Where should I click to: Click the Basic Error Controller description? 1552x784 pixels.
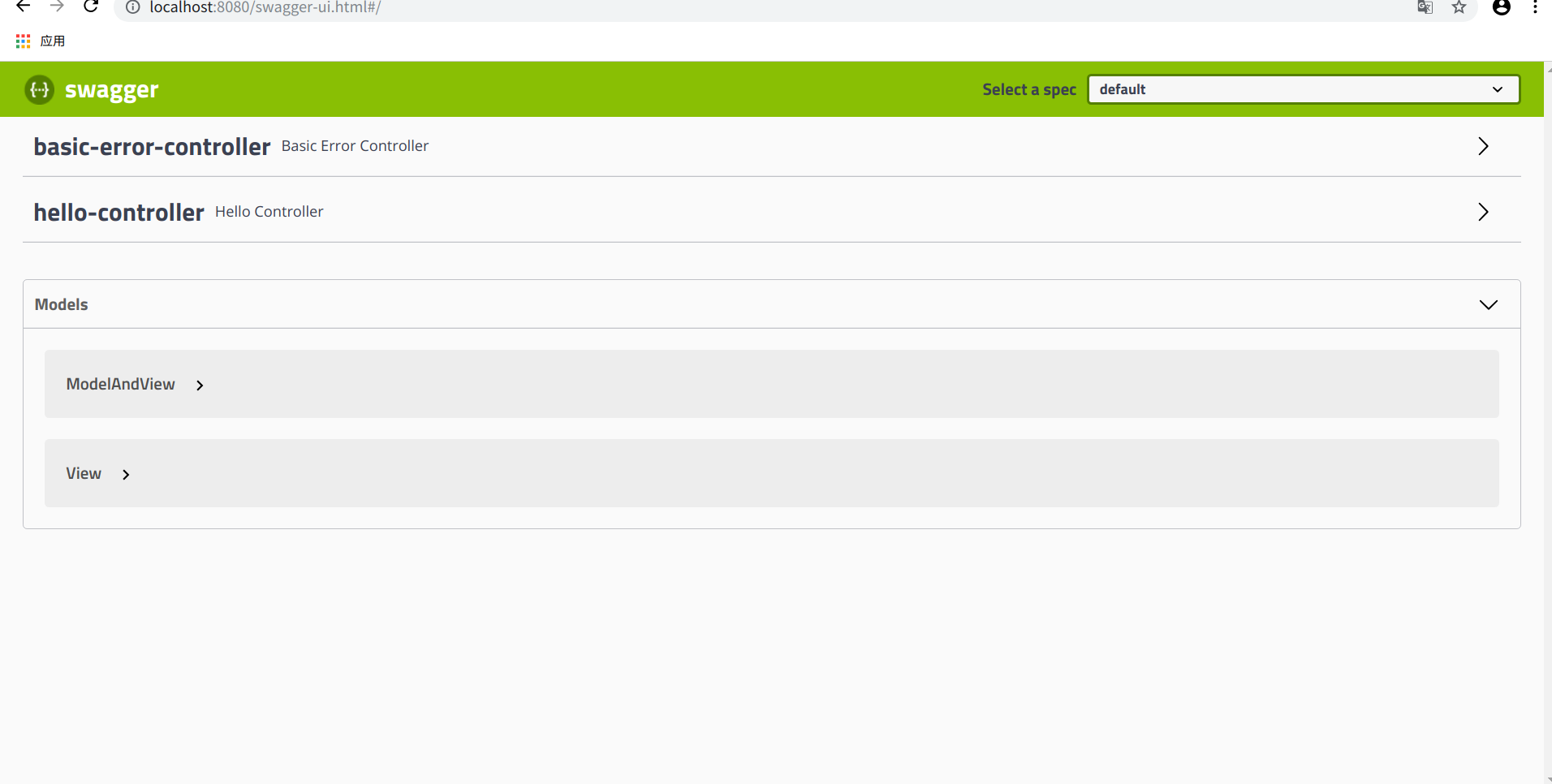click(x=355, y=146)
